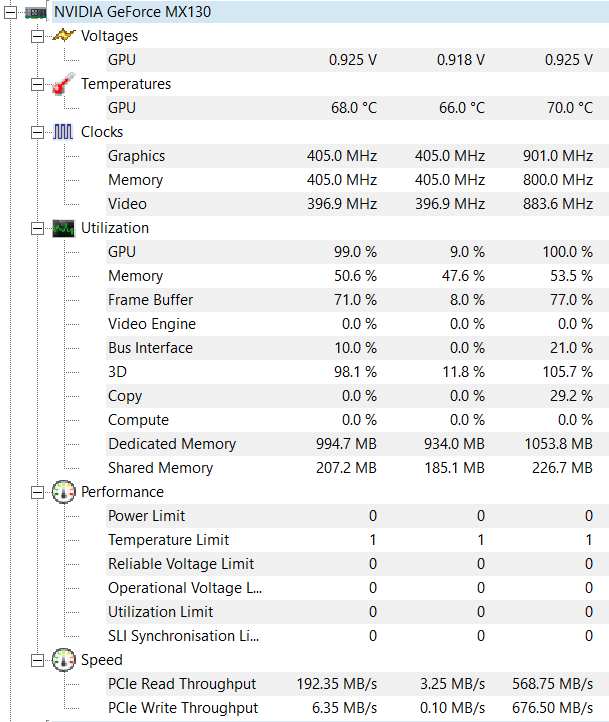This screenshot has height=722, width=609.
Task: Select the Dedicated Memory row
Action: (171, 444)
